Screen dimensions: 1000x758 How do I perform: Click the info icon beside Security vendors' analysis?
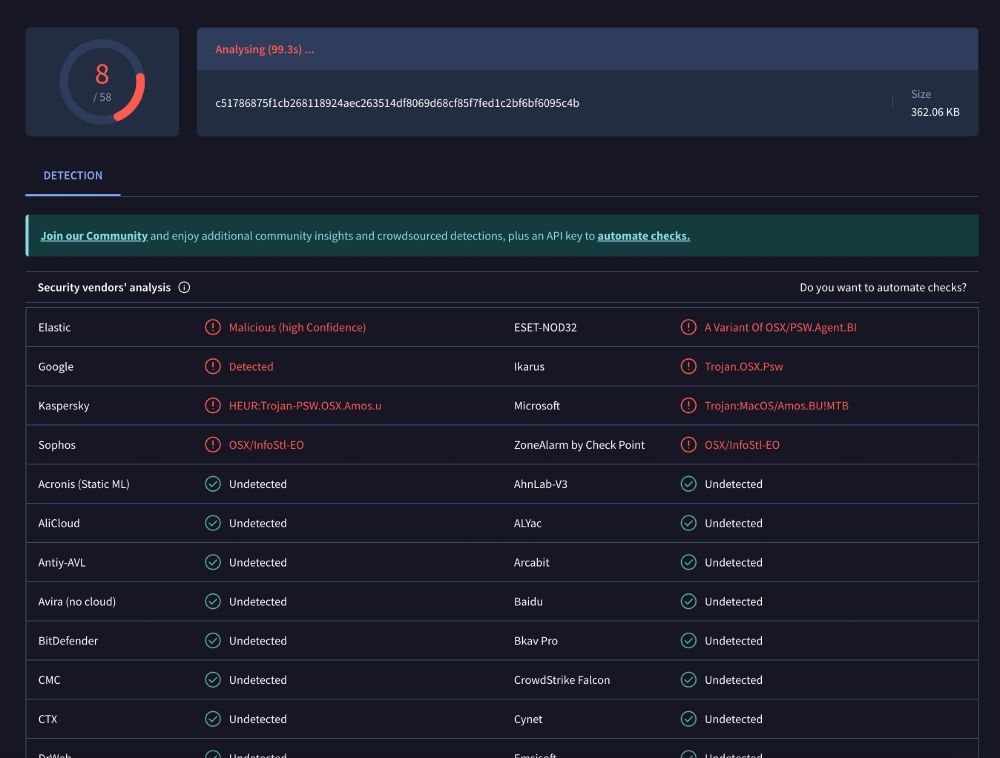tap(184, 288)
